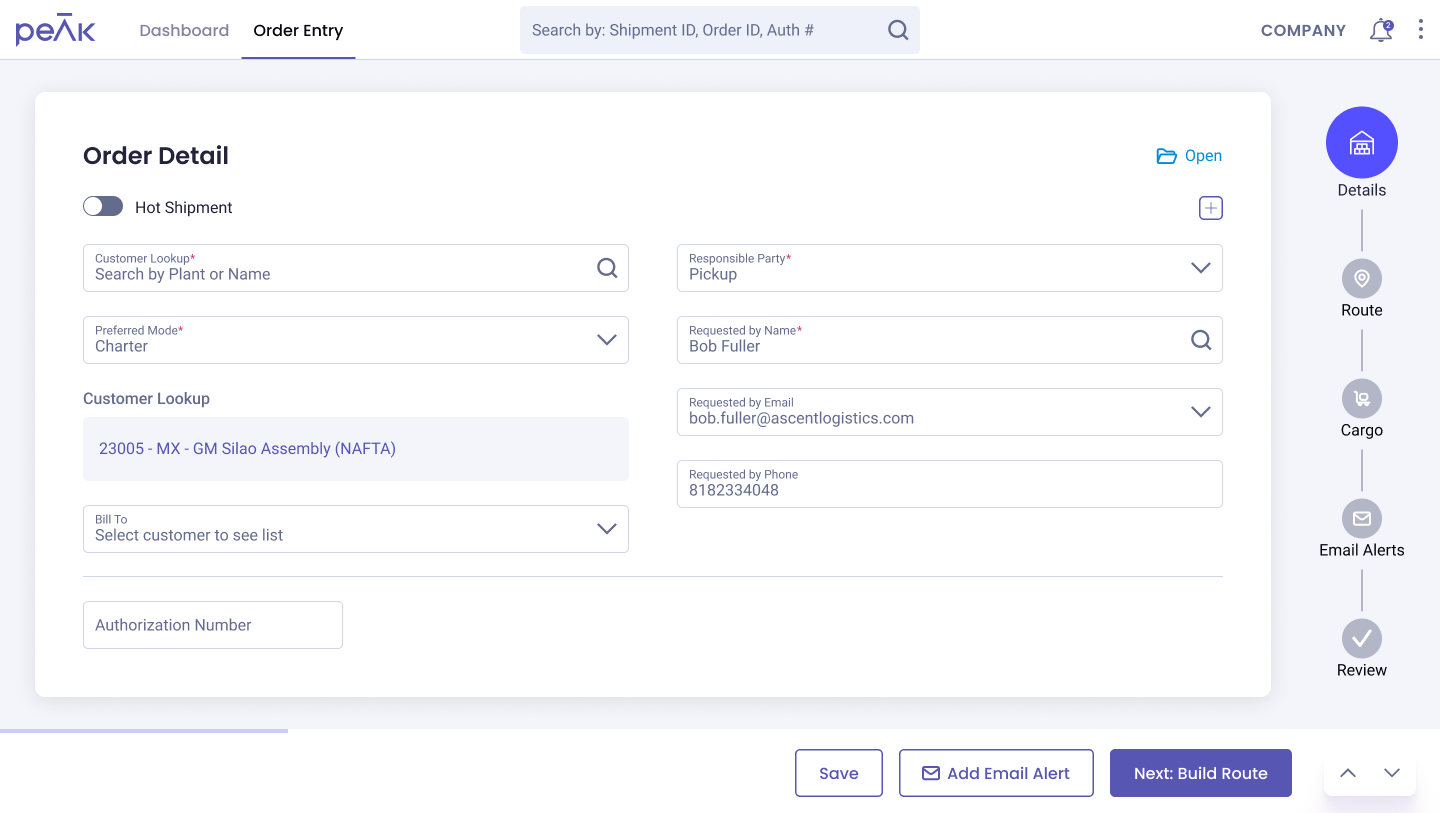Click the Order Detail heading
Image resolution: width=1440 pixels, height=813 pixels.
pos(156,156)
